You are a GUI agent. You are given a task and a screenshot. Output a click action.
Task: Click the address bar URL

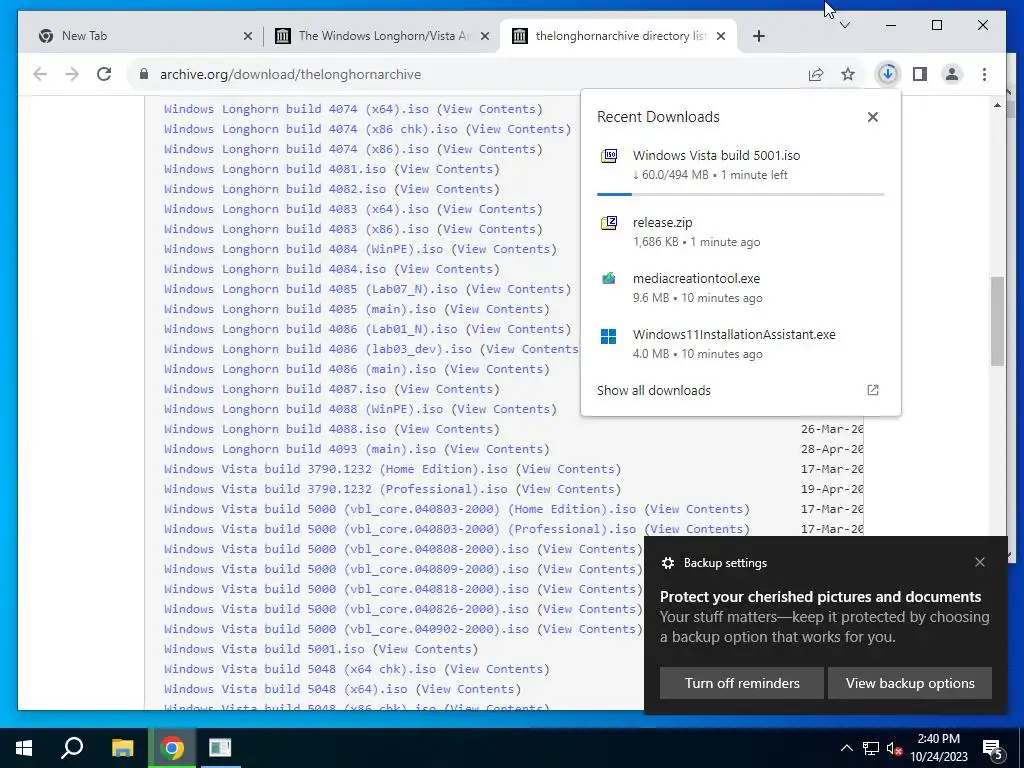click(290, 74)
